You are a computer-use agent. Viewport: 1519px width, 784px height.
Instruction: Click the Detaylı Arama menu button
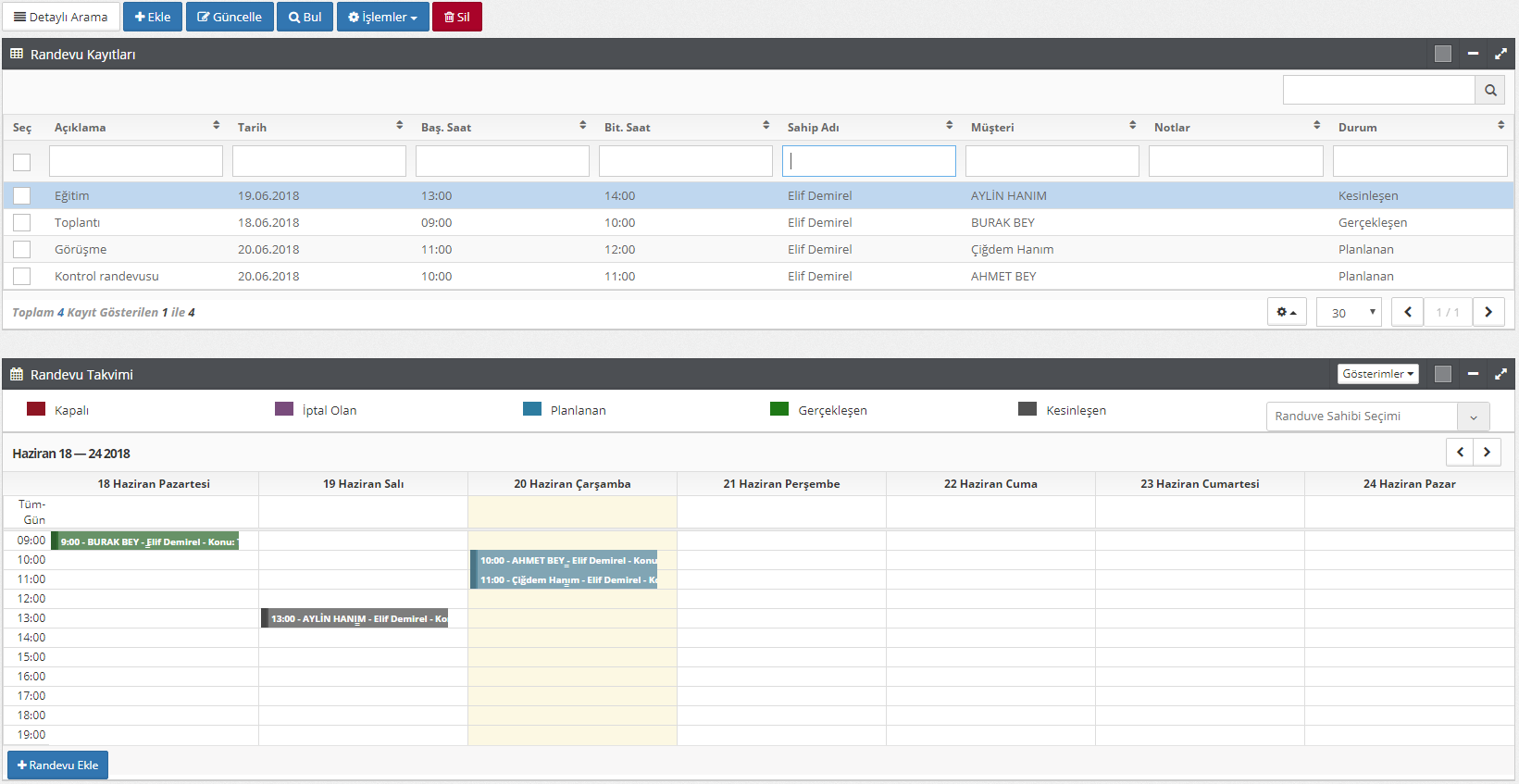click(61, 17)
